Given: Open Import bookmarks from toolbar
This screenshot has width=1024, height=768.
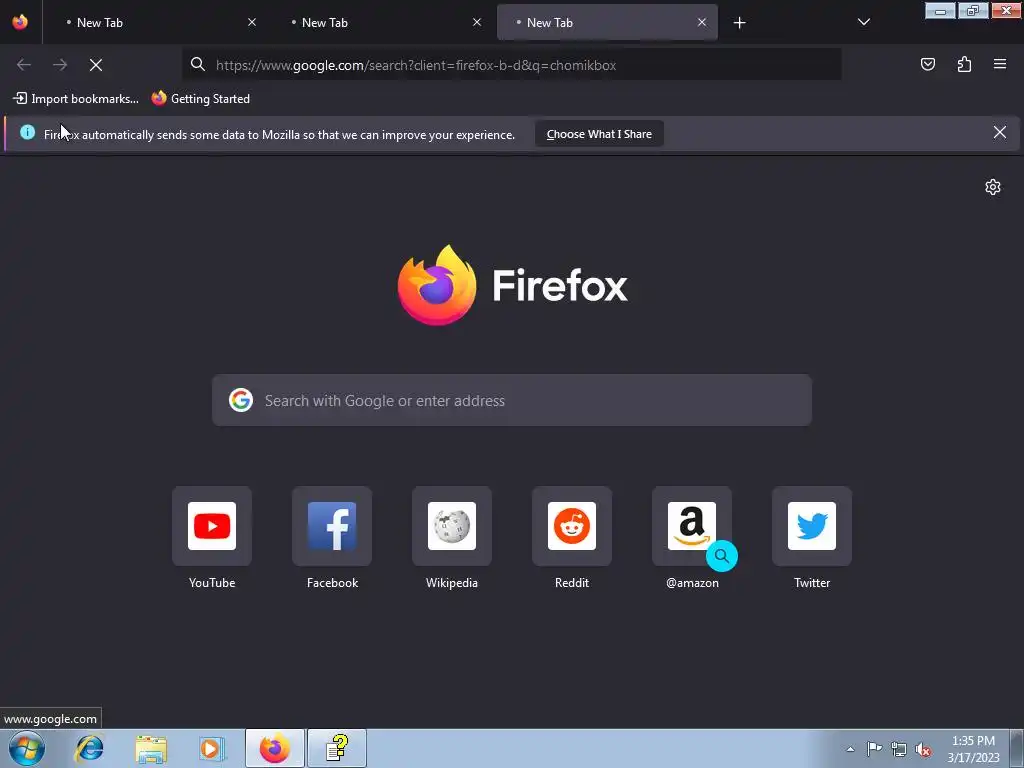Looking at the screenshot, I should (x=76, y=99).
